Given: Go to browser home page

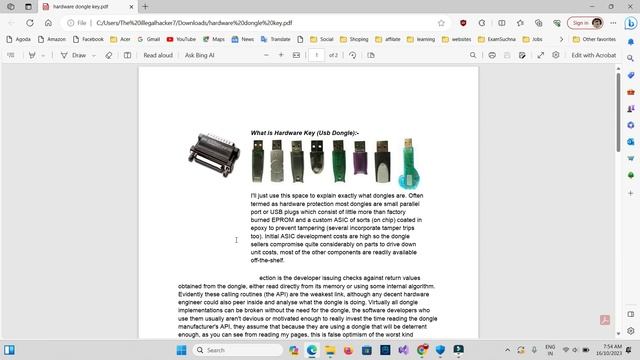Looking at the screenshot, I should click(x=48, y=23).
